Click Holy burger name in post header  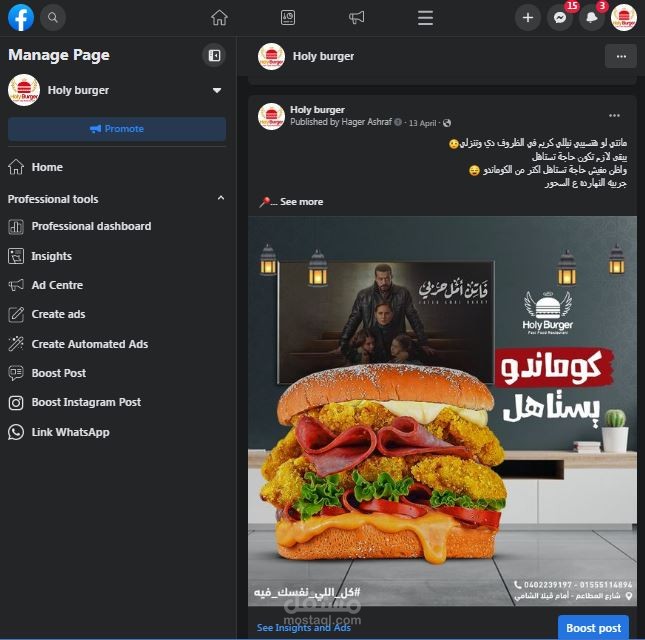[317, 109]
